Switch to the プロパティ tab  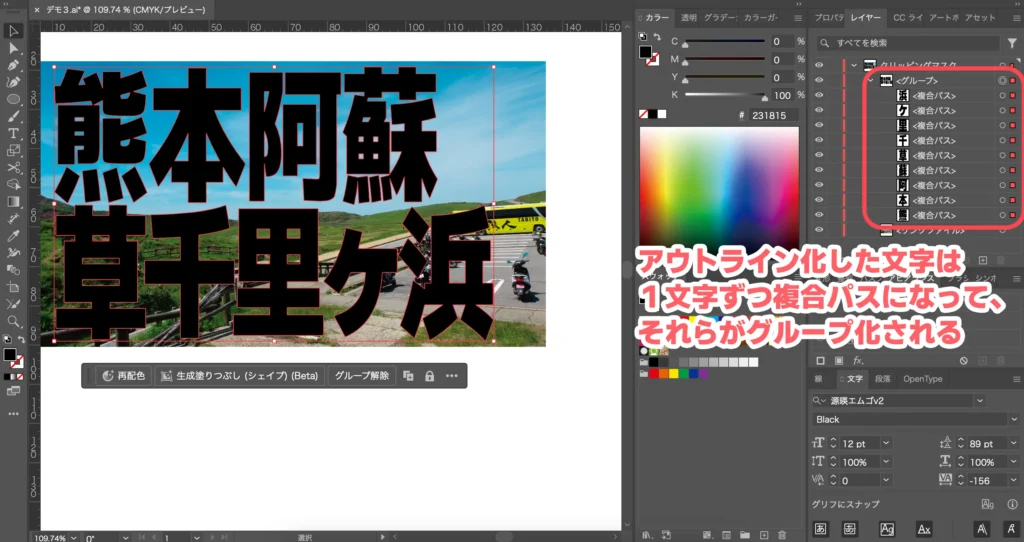(x=829, y=18)
